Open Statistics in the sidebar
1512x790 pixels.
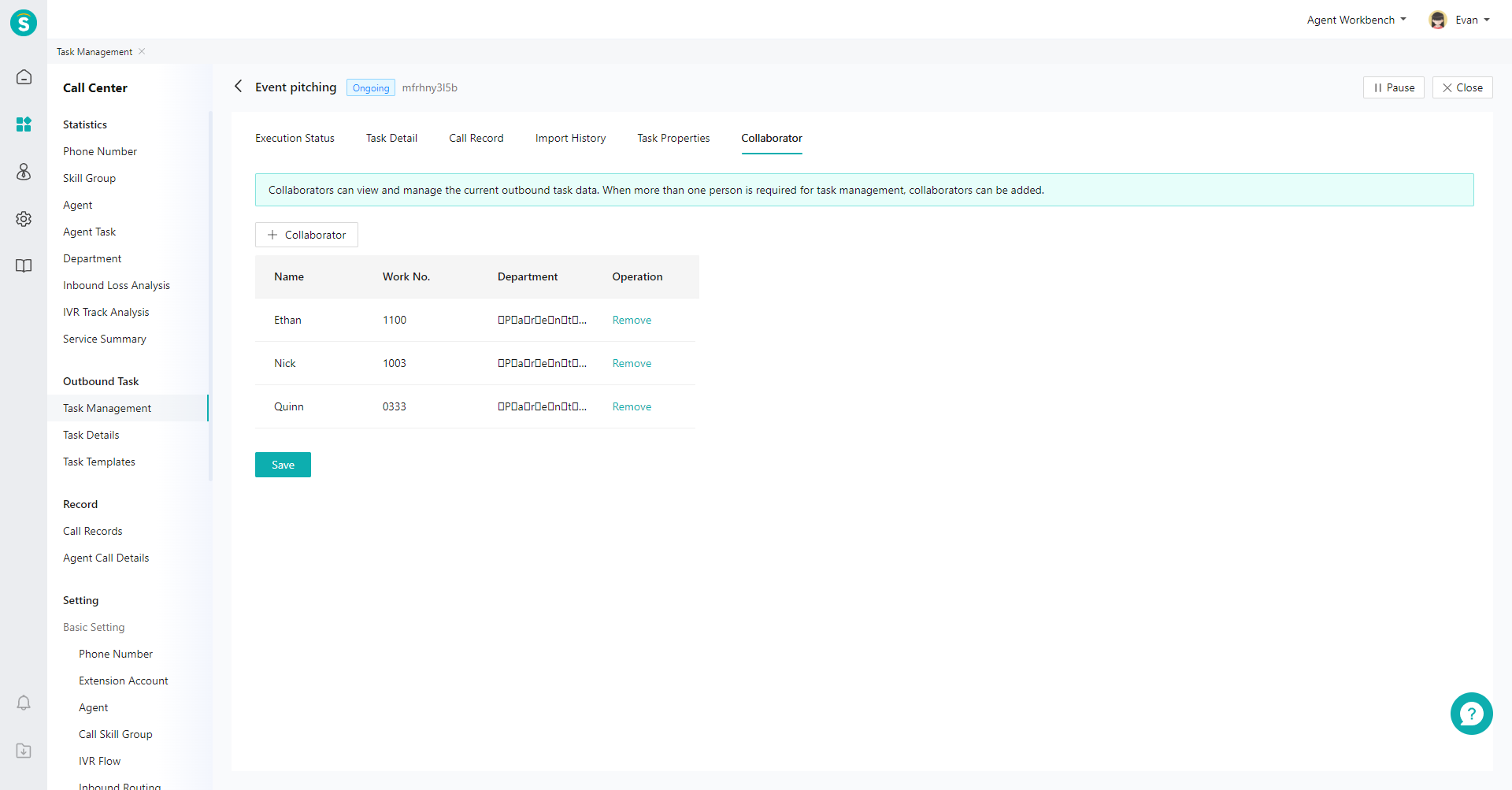pyautogui.click(x=85, y=124)
